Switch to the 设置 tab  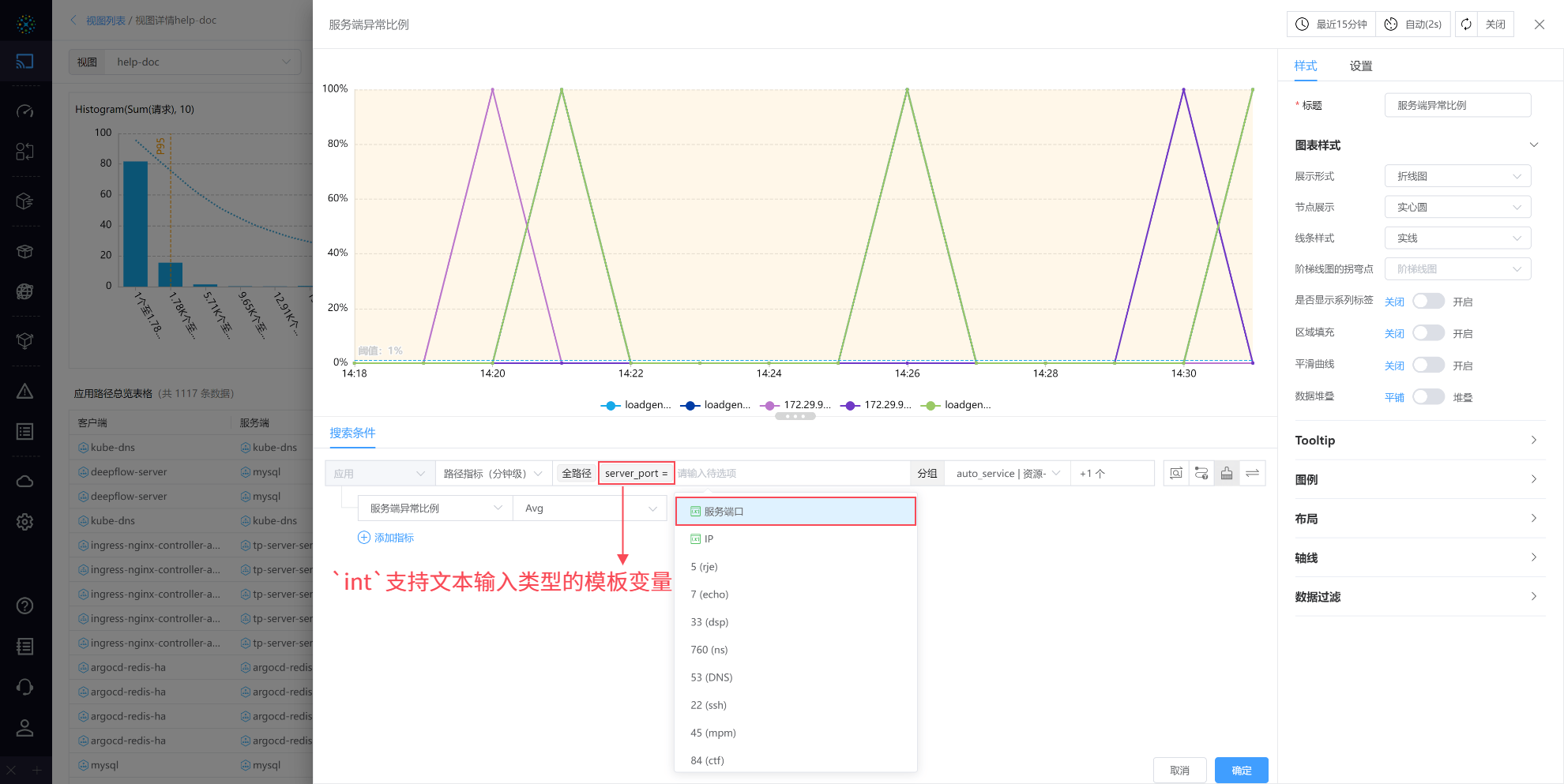(1360, 66)
